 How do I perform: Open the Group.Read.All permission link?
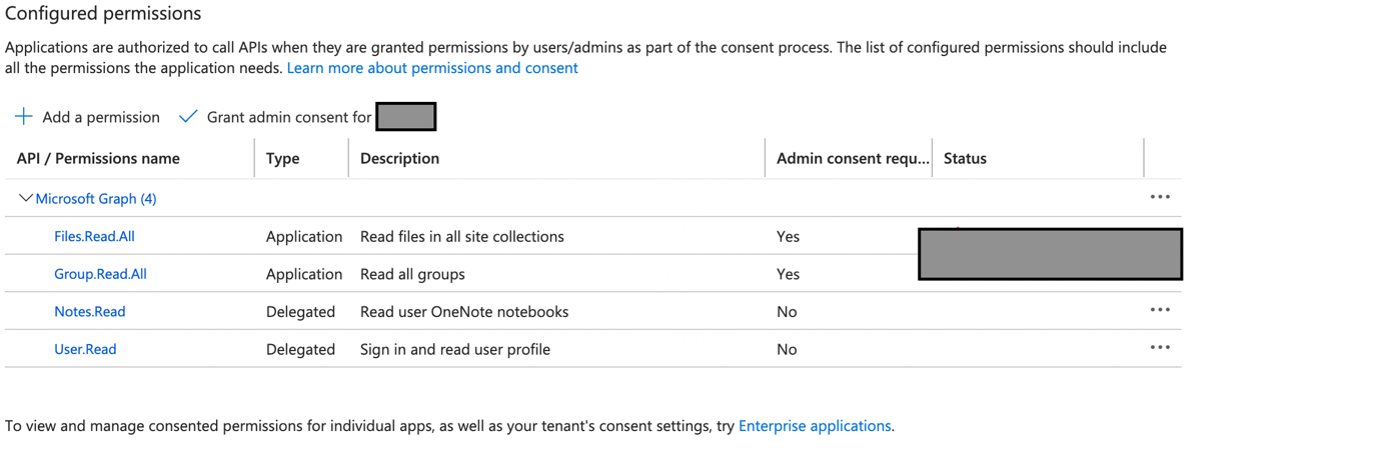pyautogui.click(x=100, y=274)
